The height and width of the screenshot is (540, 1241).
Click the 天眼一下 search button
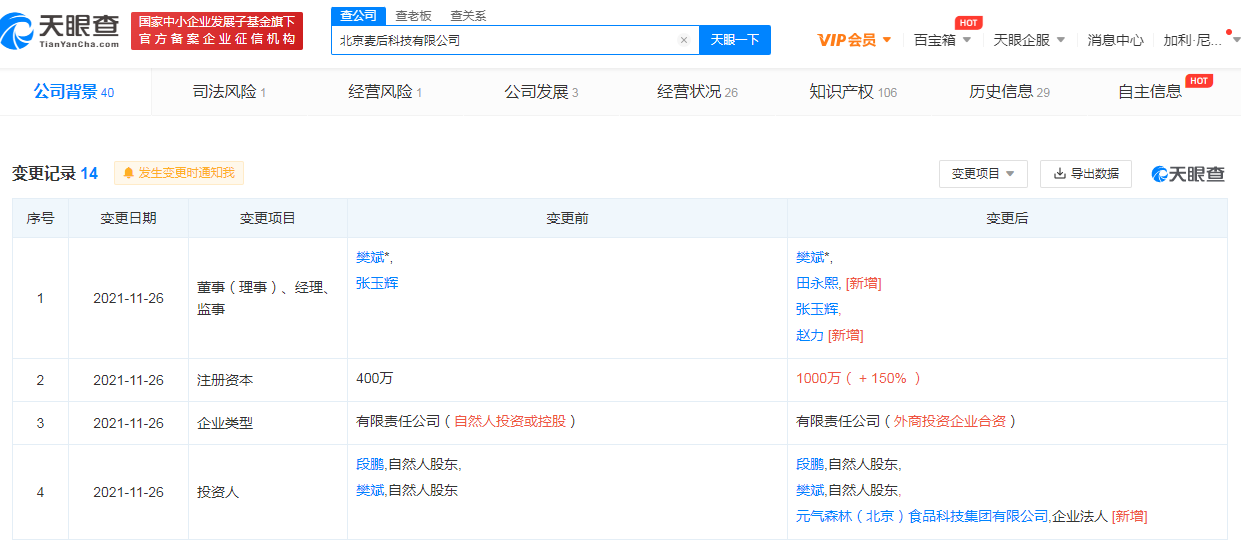click(734, 40)
